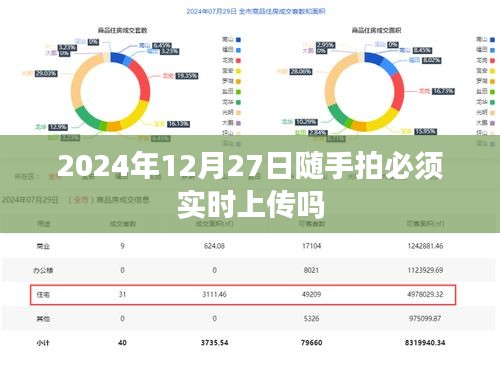Click the 15.95% label for 宝安
The width and height of the screenshot is (500, 368).
[x=425, y=131]
